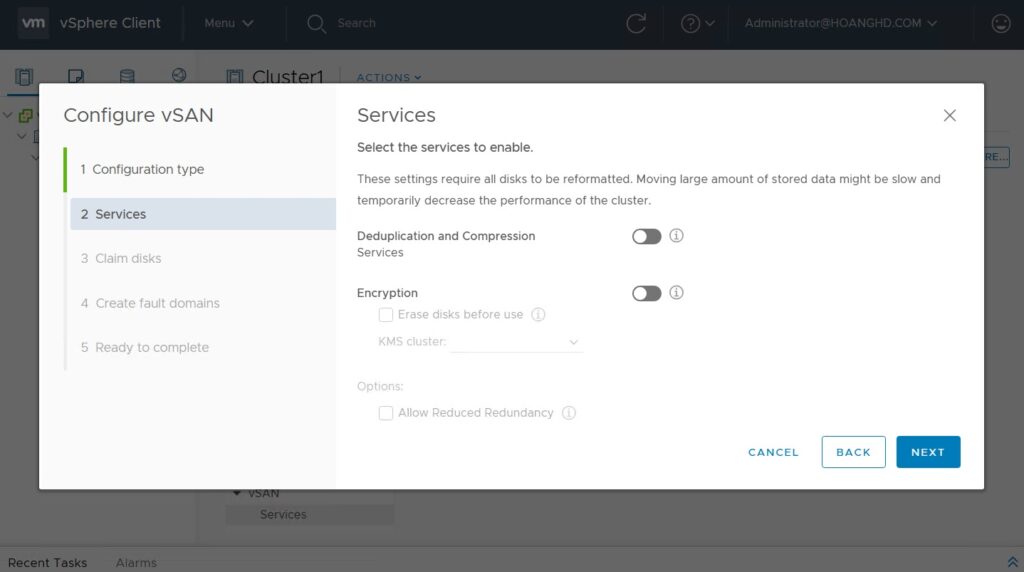Screen dimensions: 1024x572
Task: Click the smiley feedback icon
Action: coord(1000,24)
